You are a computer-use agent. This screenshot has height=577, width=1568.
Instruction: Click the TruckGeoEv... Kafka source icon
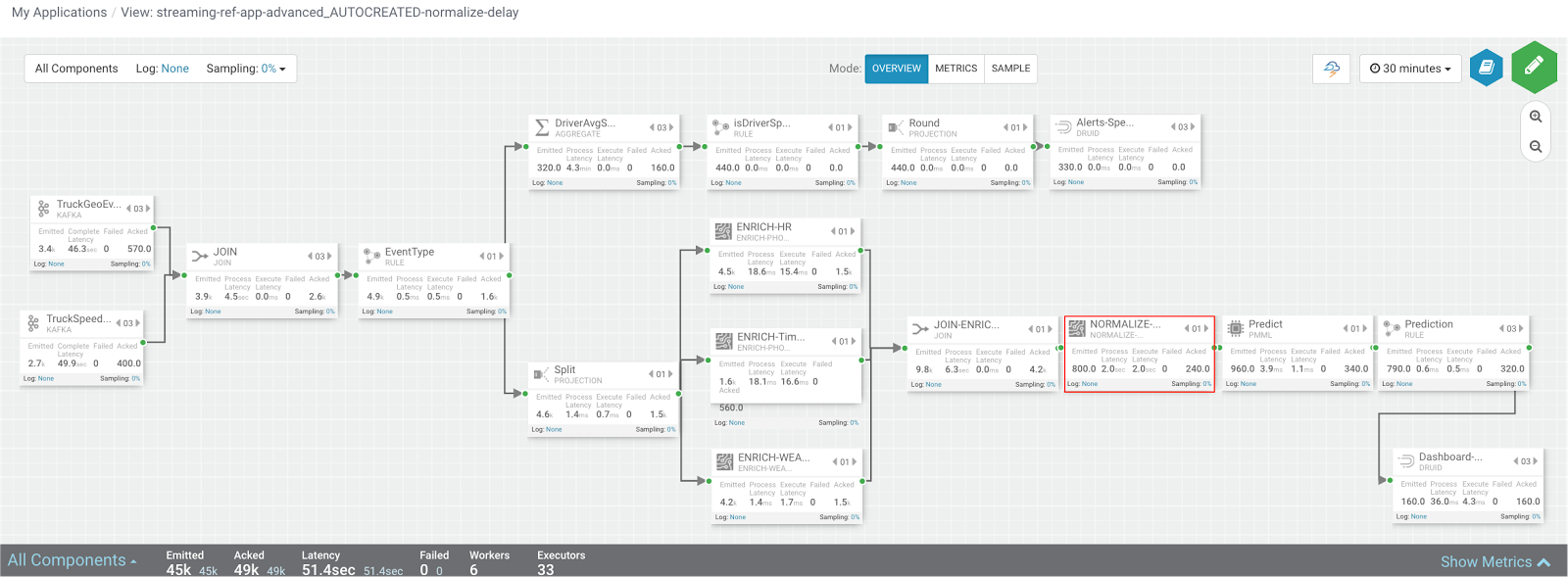pyautogui.click(x=43, y=209)
